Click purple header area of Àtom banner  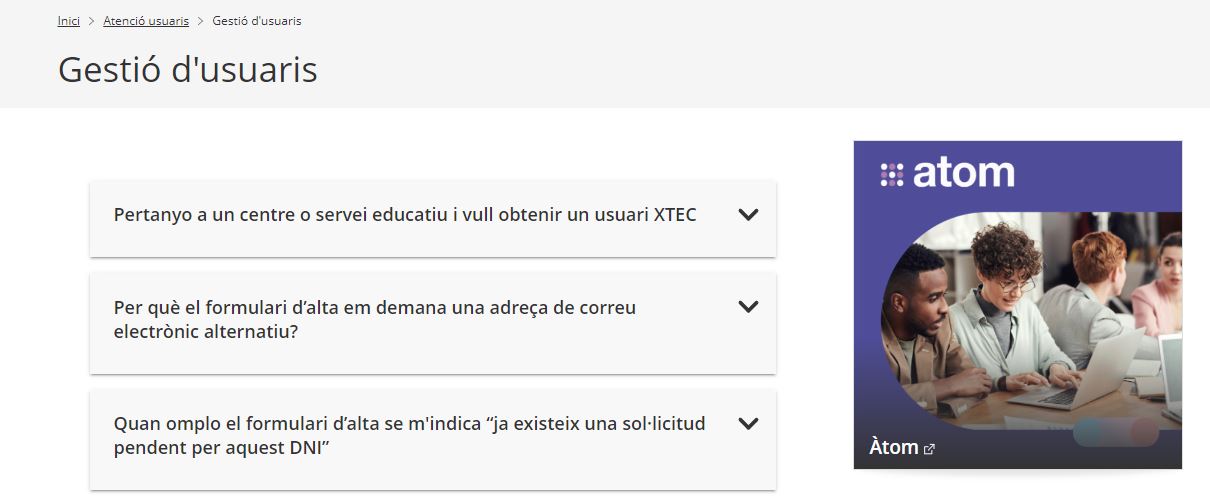[x=1100, y=170]
